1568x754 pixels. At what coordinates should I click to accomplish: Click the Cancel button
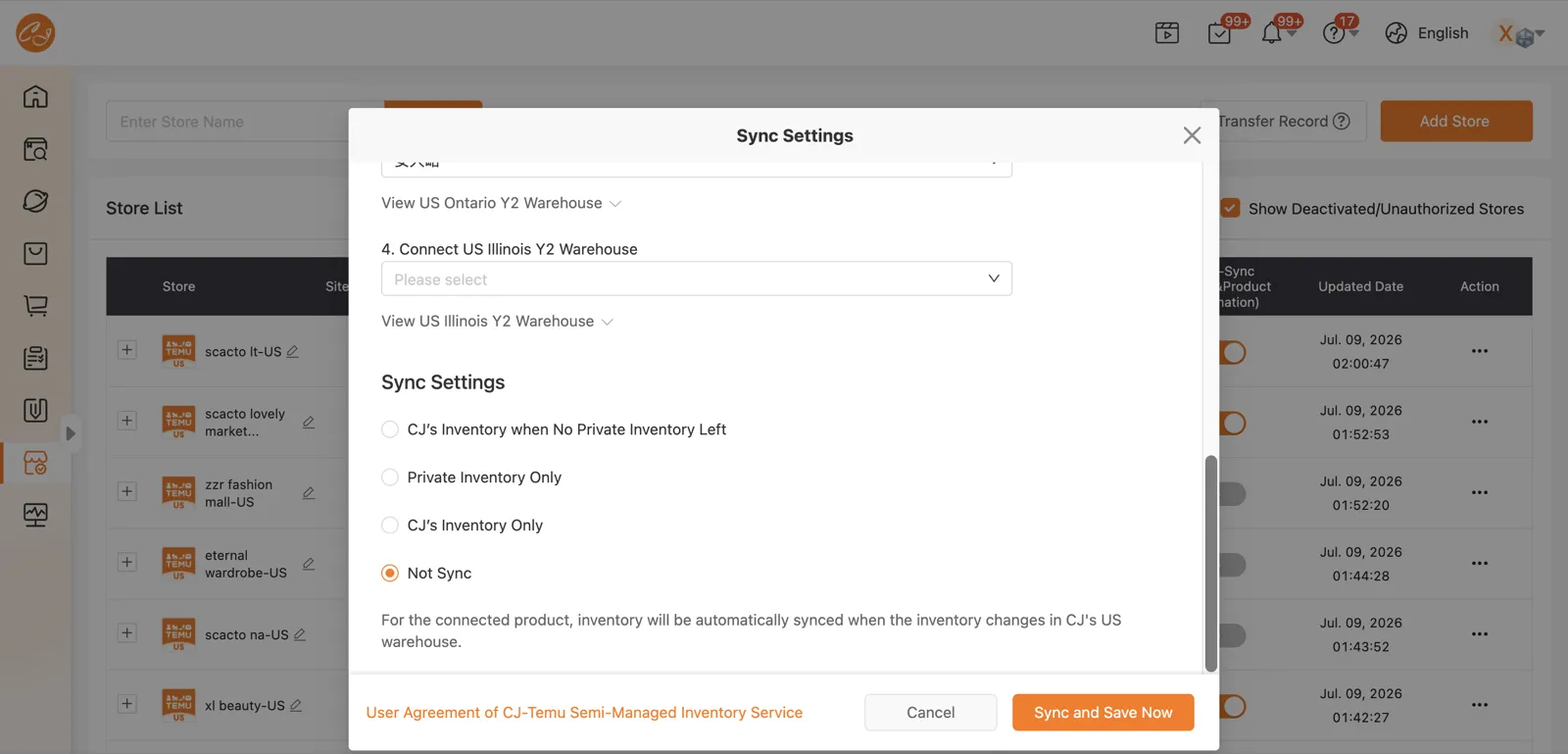[931, 713]
